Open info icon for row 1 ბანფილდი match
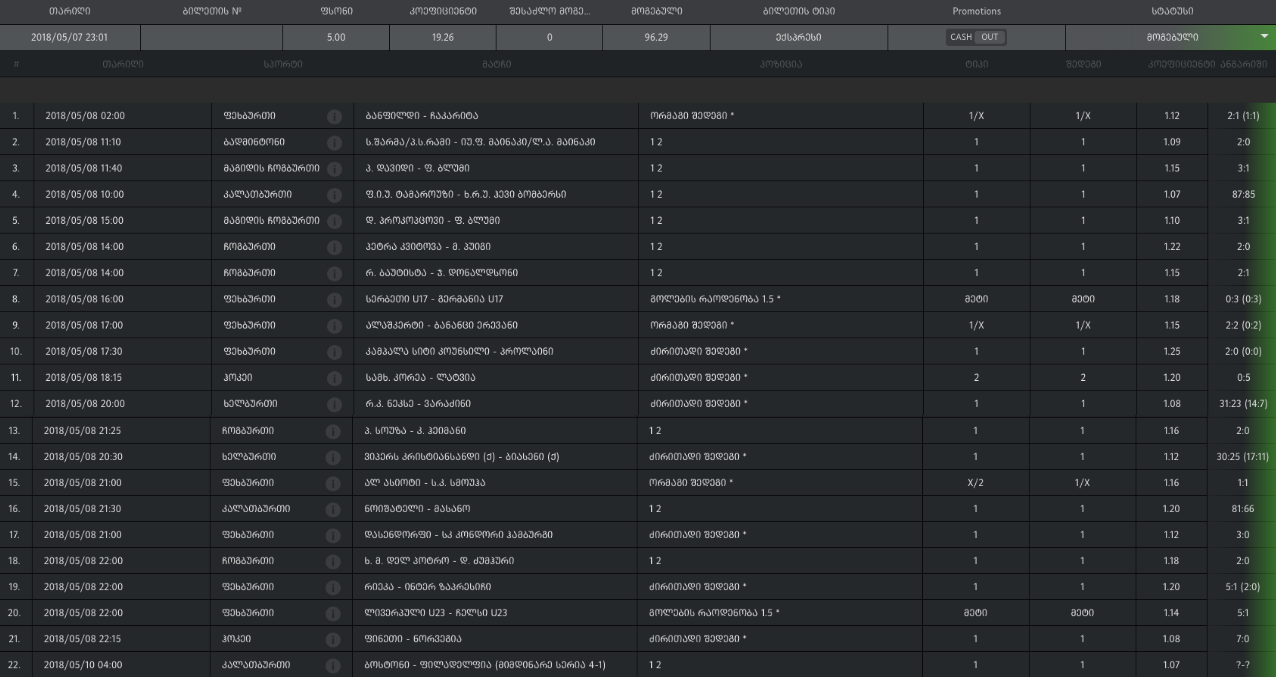Image resolution: width=1276 pixels, height=677 pixels. pyautogui.click(x=335, y=116)
